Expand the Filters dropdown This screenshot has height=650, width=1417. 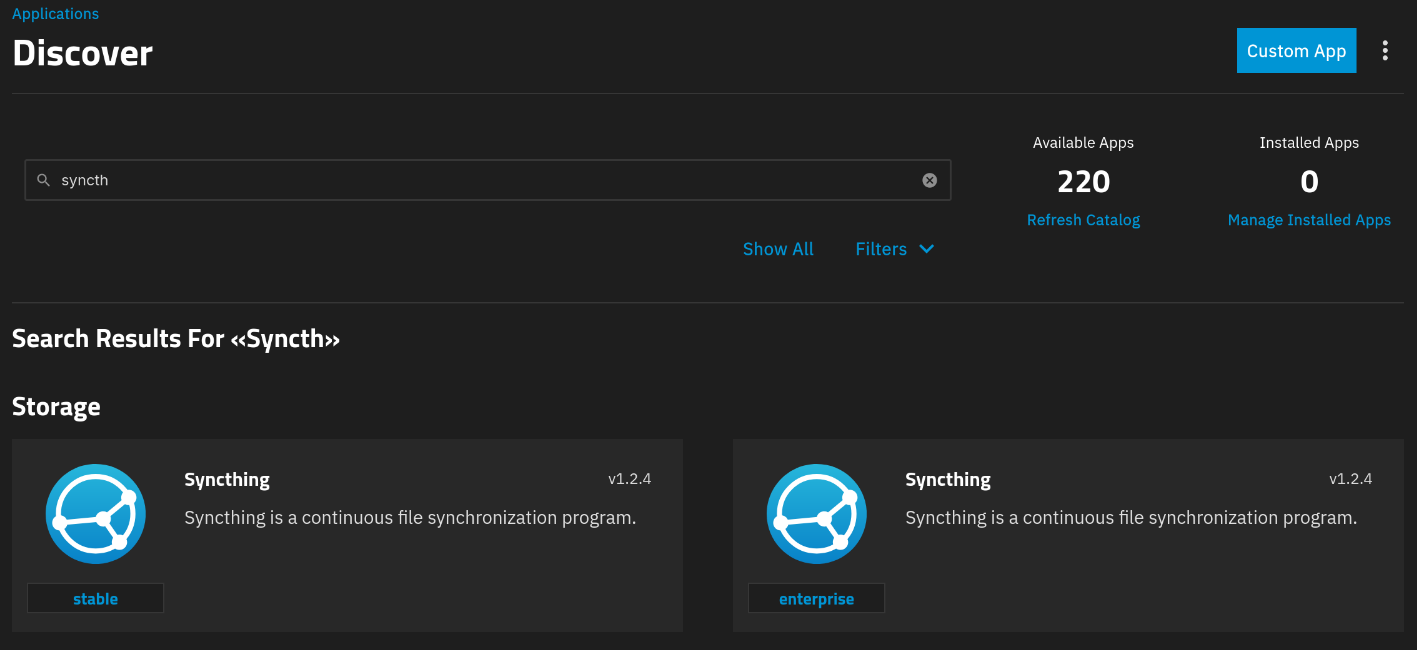coord(895,249)
